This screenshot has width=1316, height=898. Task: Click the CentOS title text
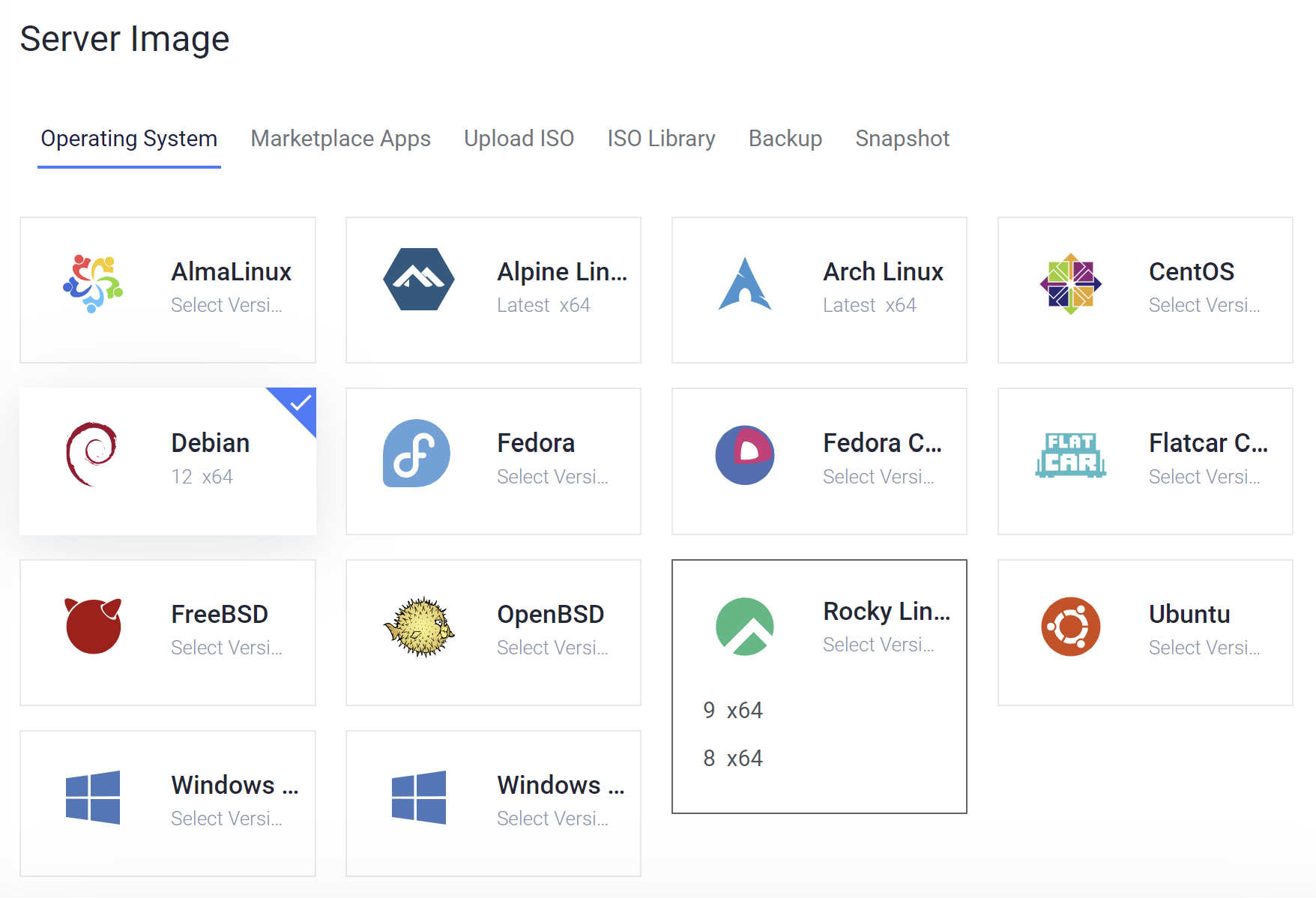pos(1192,271)
